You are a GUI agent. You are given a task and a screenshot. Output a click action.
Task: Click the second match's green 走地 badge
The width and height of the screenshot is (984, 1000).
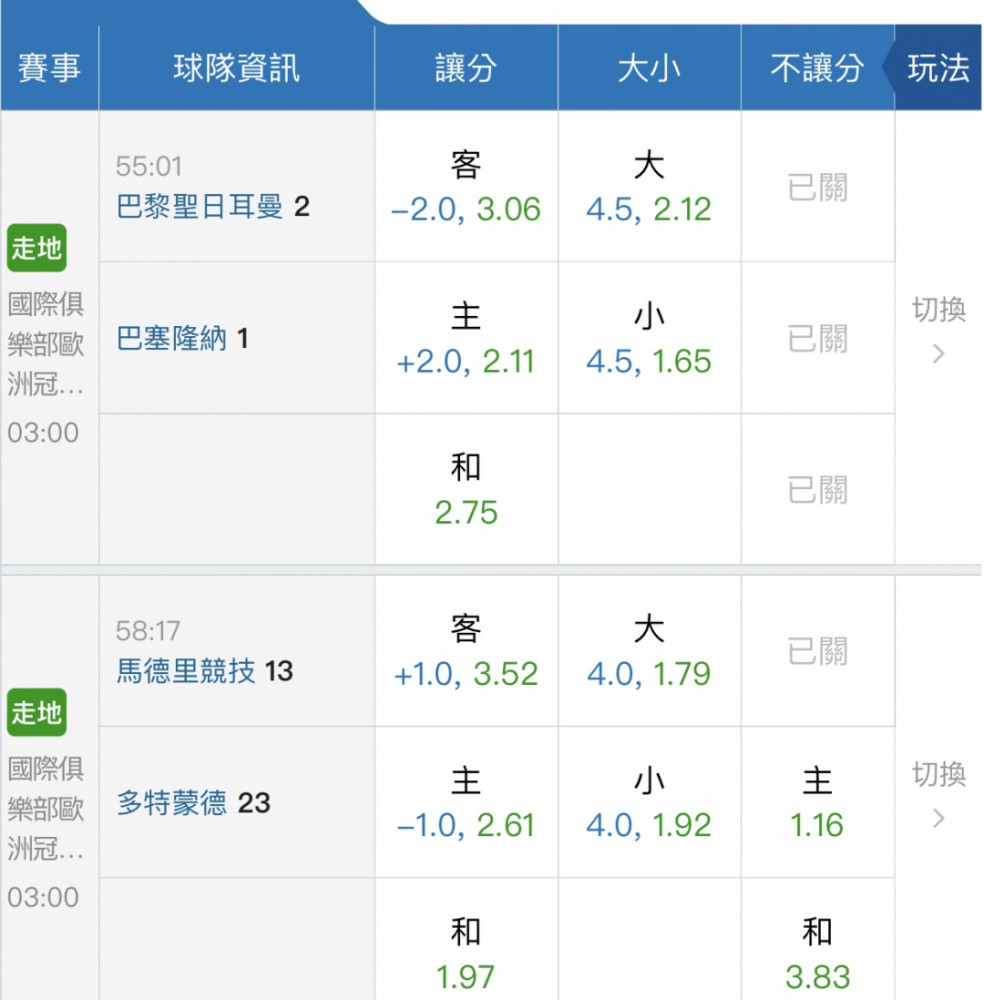click(x=37, y=712)
